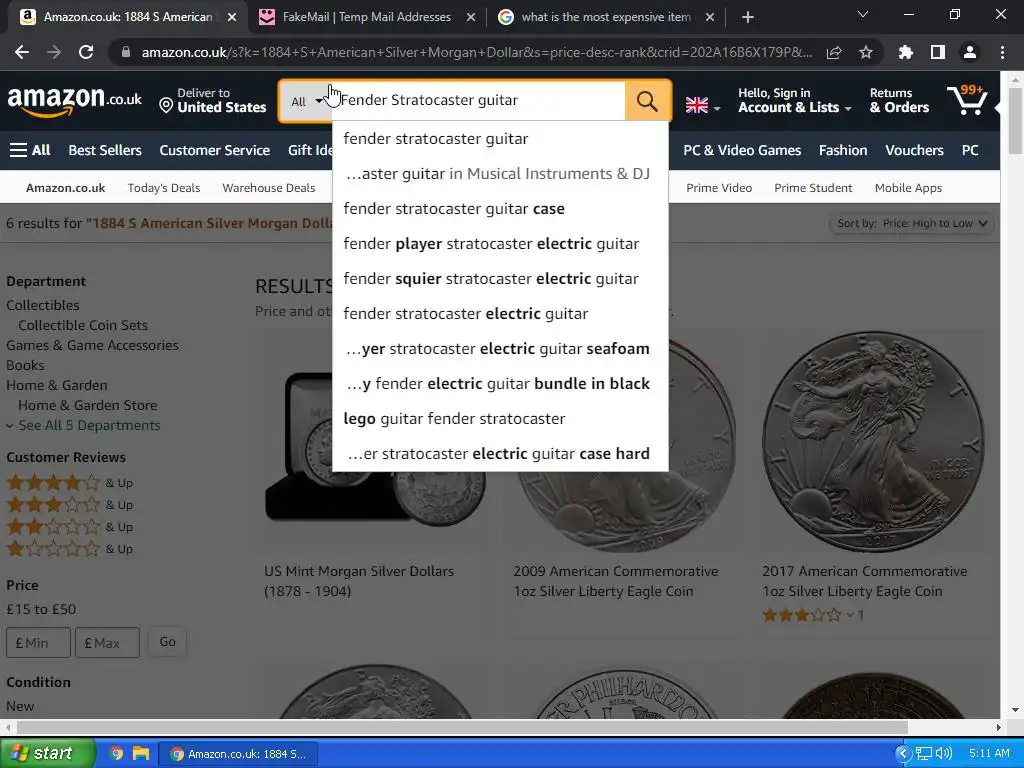The width and height of the screenshot is (1024, 768).
Task: Choose suggestion fender squier stratocaster electric guitar
Action: pyautogui.click(x=500, y=279)
